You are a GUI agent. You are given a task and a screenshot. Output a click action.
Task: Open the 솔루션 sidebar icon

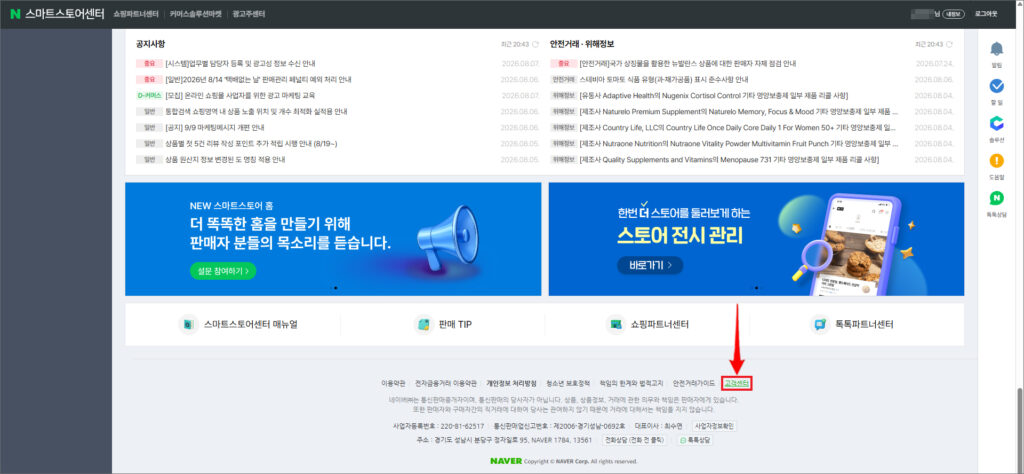click(x=997, y=123)
